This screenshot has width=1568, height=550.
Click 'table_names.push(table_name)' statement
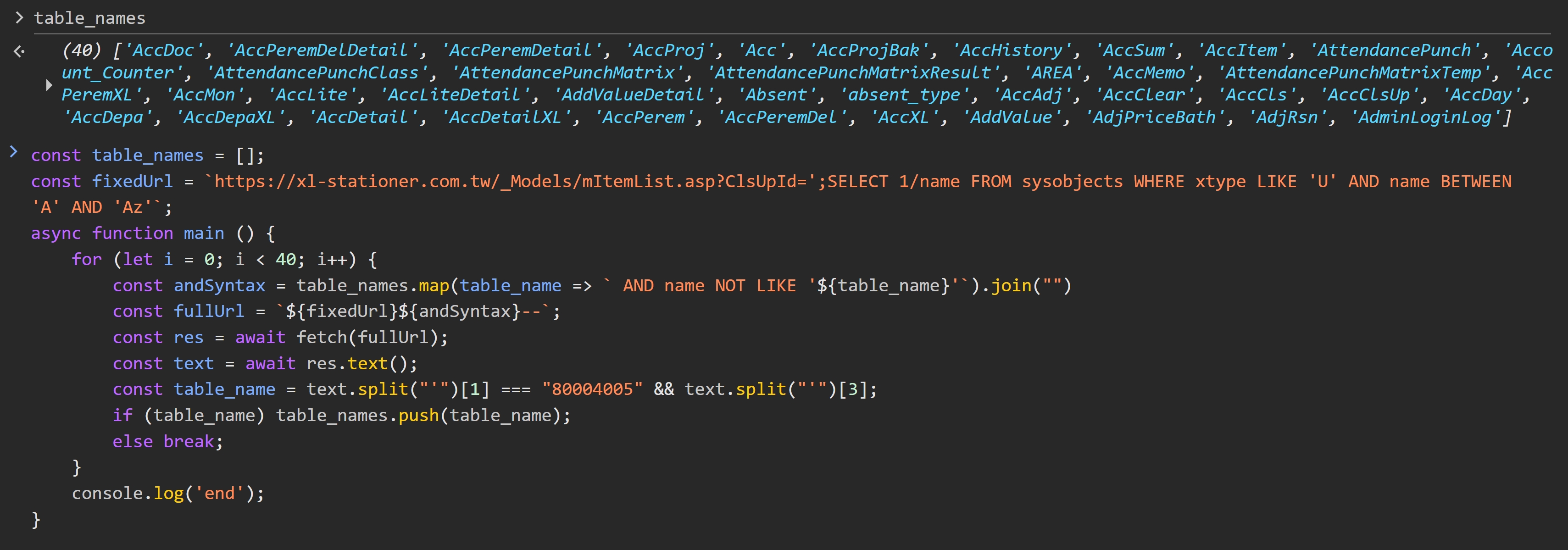click(x=423, y=416)
